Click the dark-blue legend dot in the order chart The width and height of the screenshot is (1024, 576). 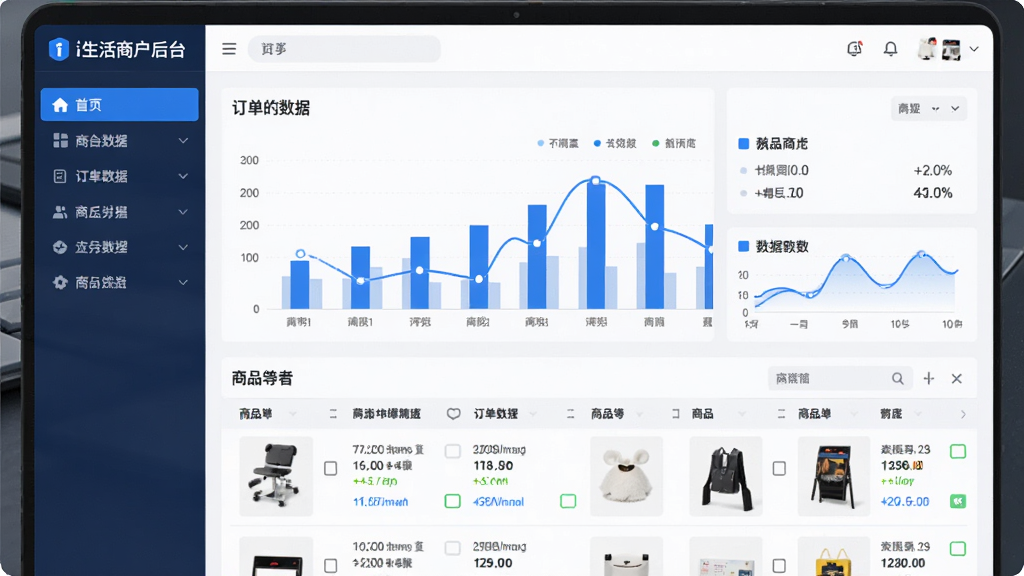coord(597,143)
